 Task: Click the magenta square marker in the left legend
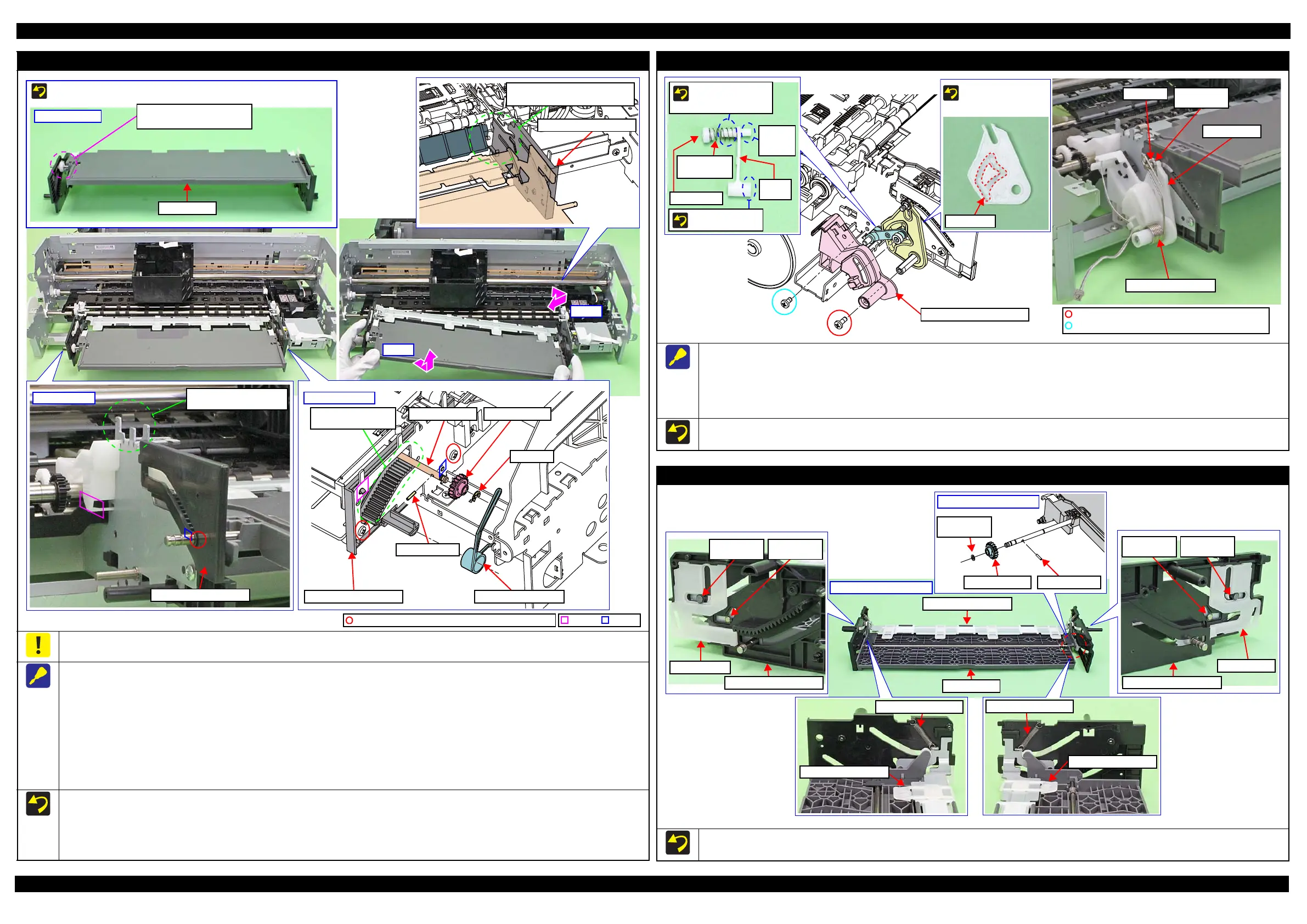point(565,620)
